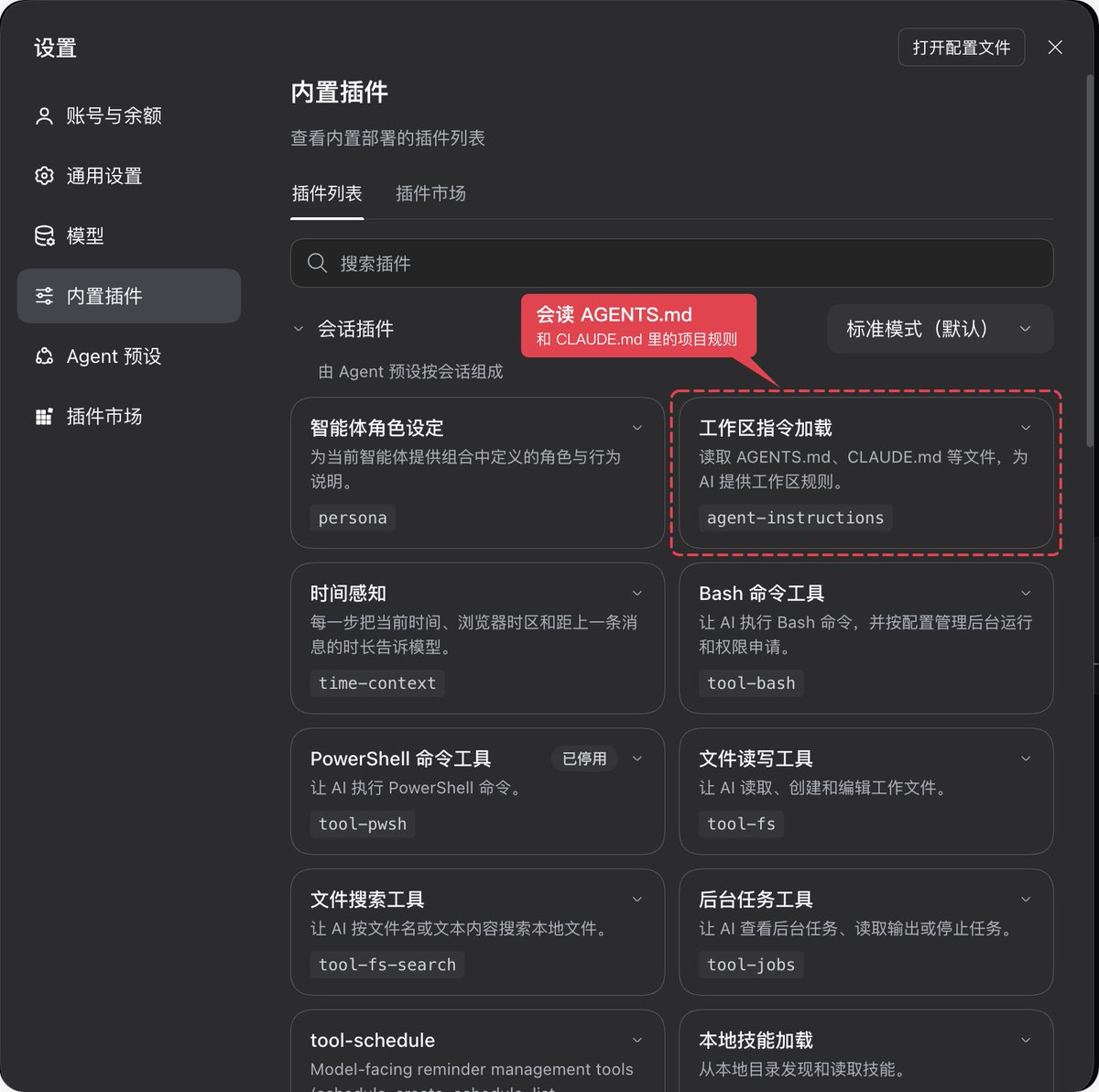Screen dimensions: 1099x1092
Task: Expand the PowerShell 命令工具 card chevron
Action: pyautogui.click(x=637, y=759)
